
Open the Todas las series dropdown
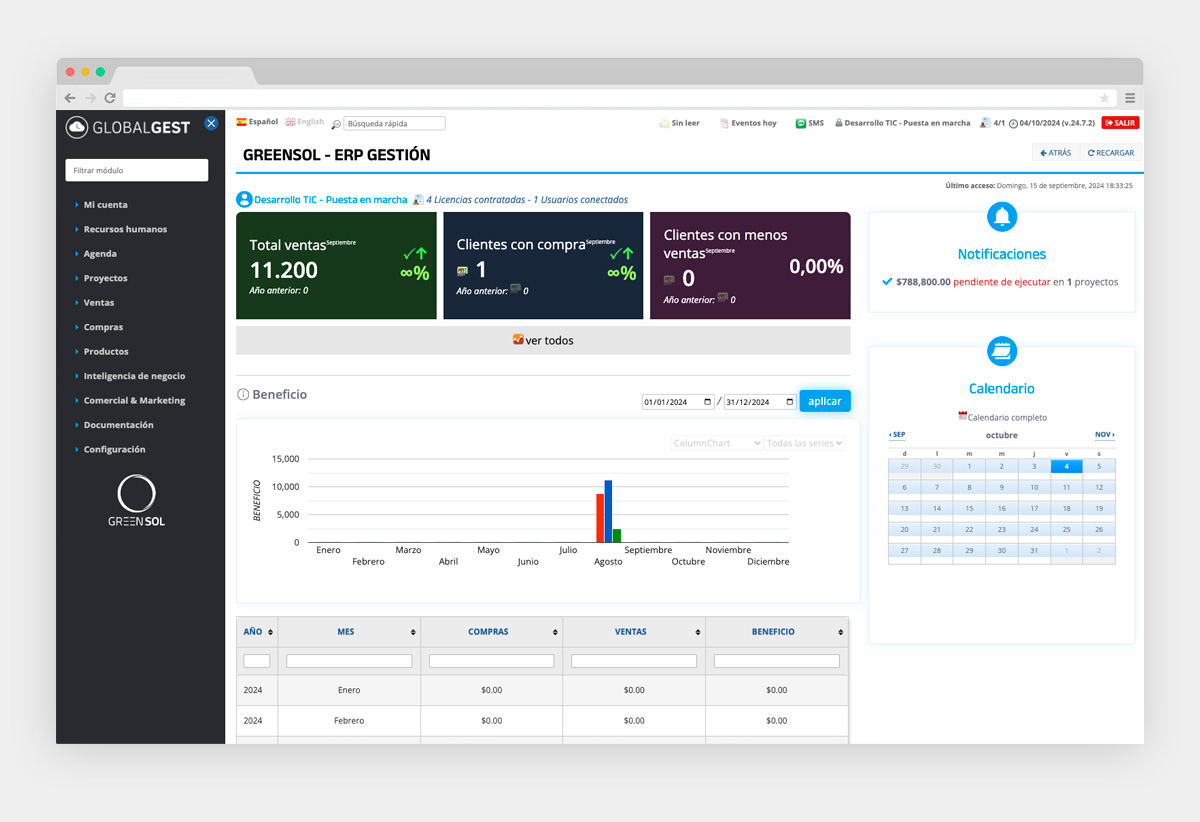click(804, 443)
